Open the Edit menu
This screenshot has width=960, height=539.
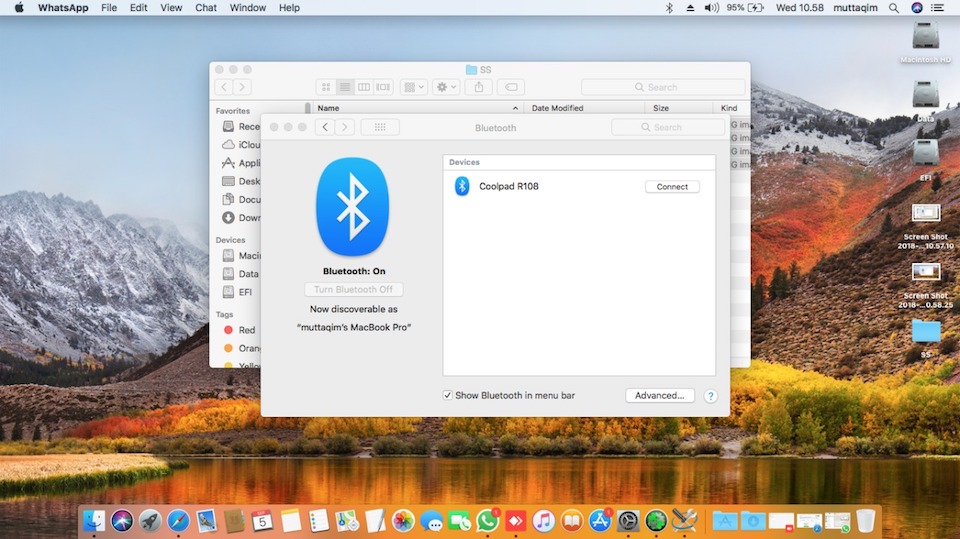[138, 8]
